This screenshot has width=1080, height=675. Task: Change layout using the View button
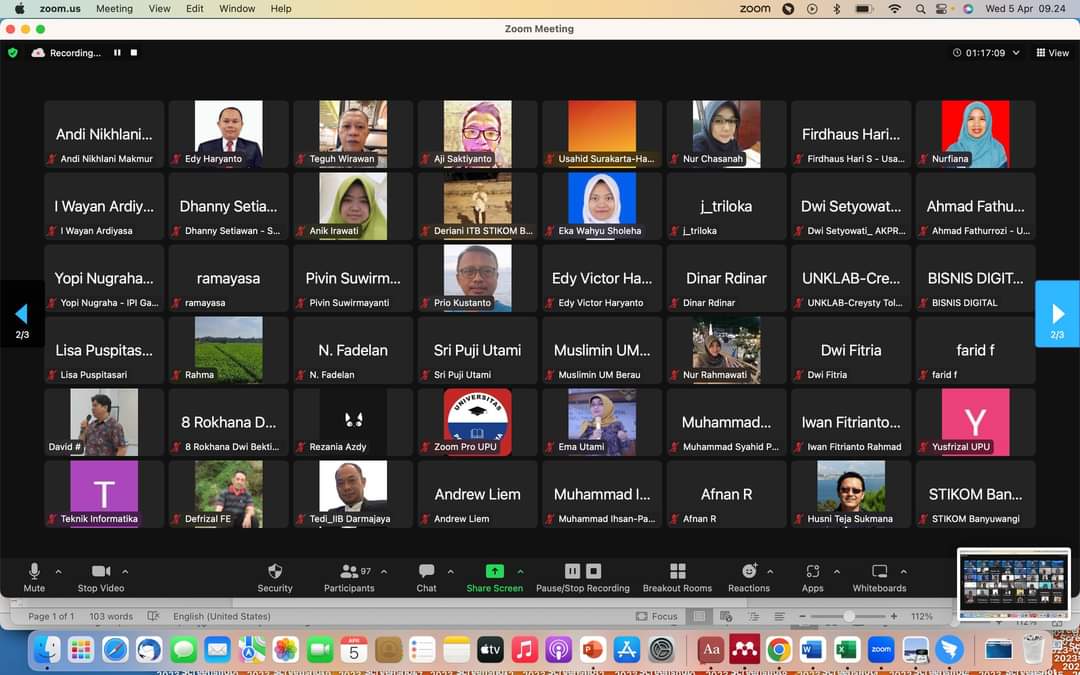(1053, 53)
